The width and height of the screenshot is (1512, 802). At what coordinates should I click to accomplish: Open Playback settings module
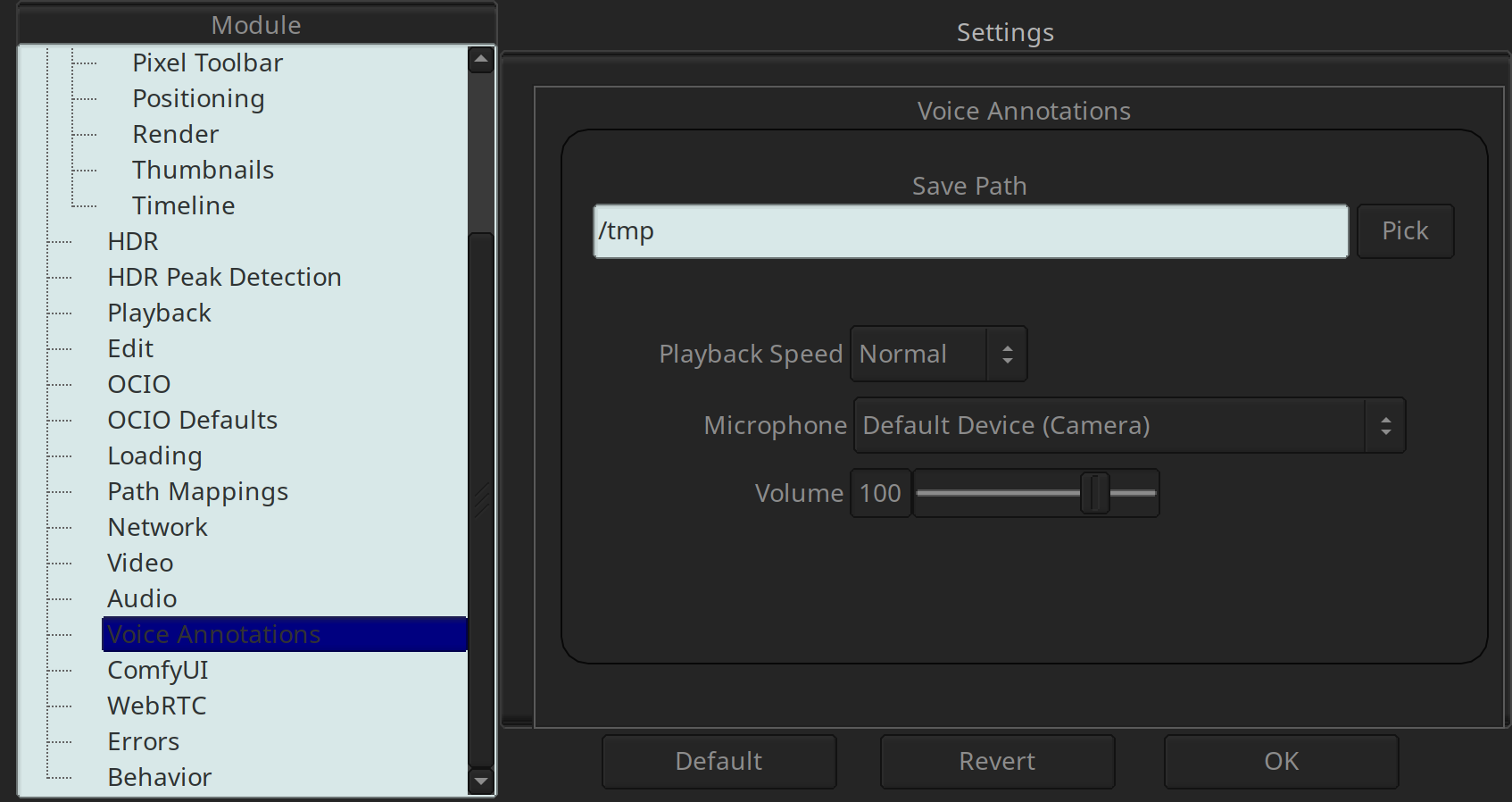coord(159,313)
